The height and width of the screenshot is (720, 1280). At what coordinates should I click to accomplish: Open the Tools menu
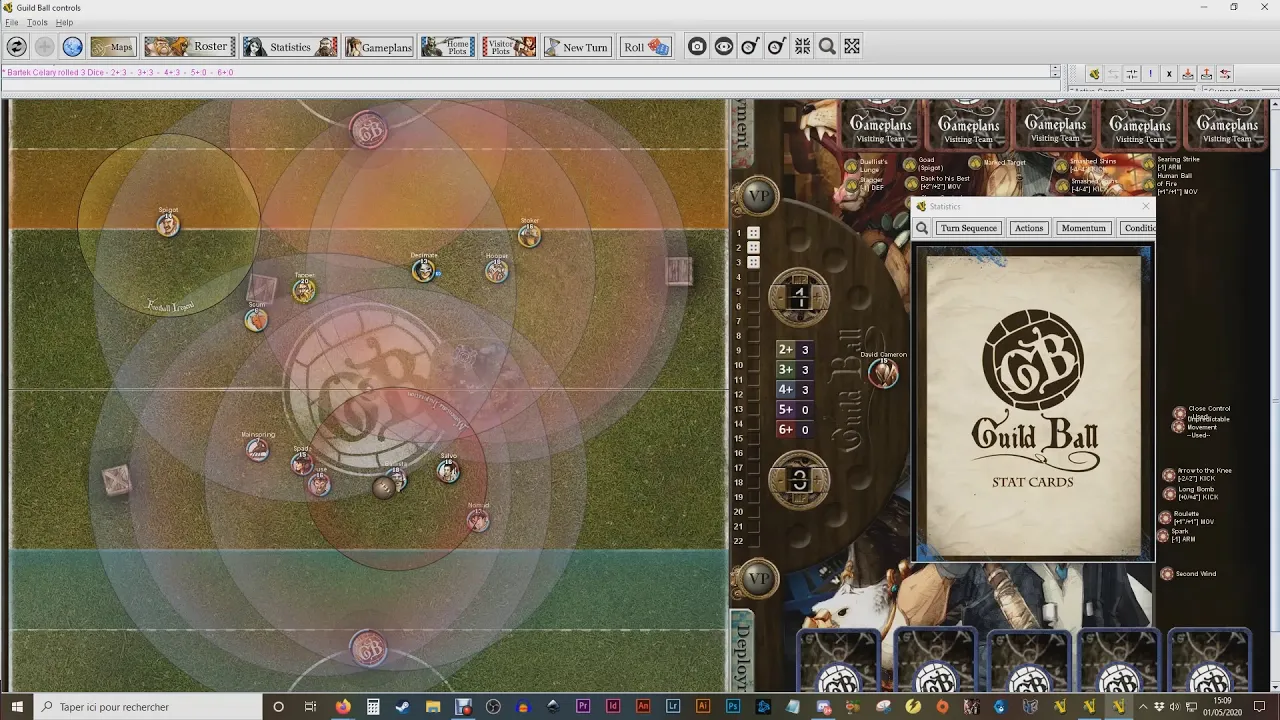[x=37, y=22]
